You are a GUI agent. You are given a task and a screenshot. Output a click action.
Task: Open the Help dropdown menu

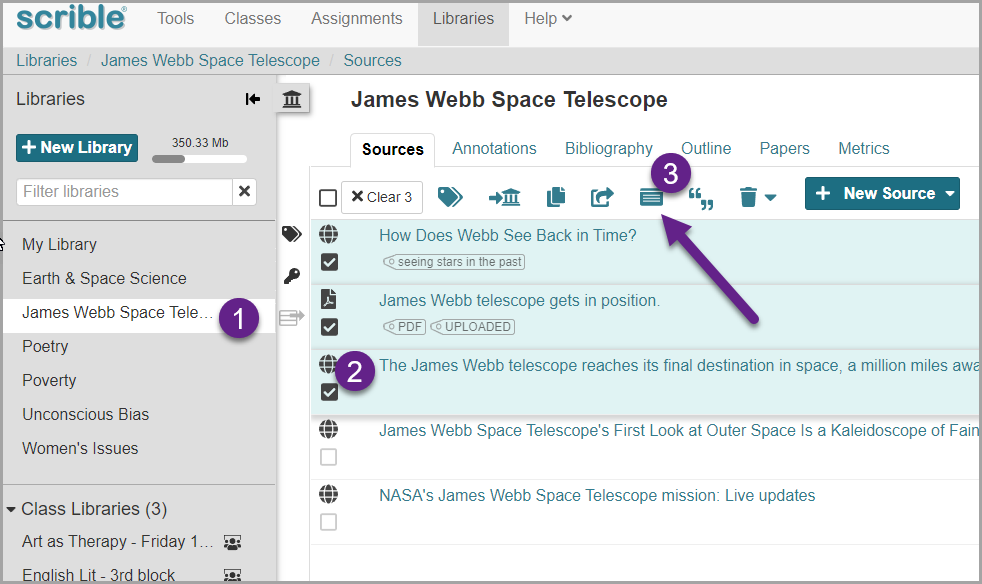point(548,19)
